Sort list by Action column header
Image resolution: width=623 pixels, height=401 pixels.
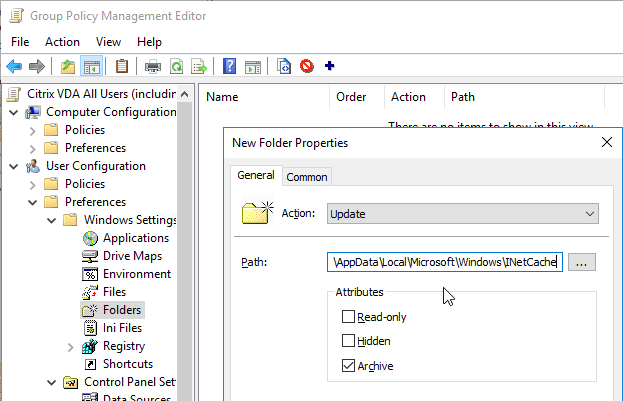coord(414,97)
